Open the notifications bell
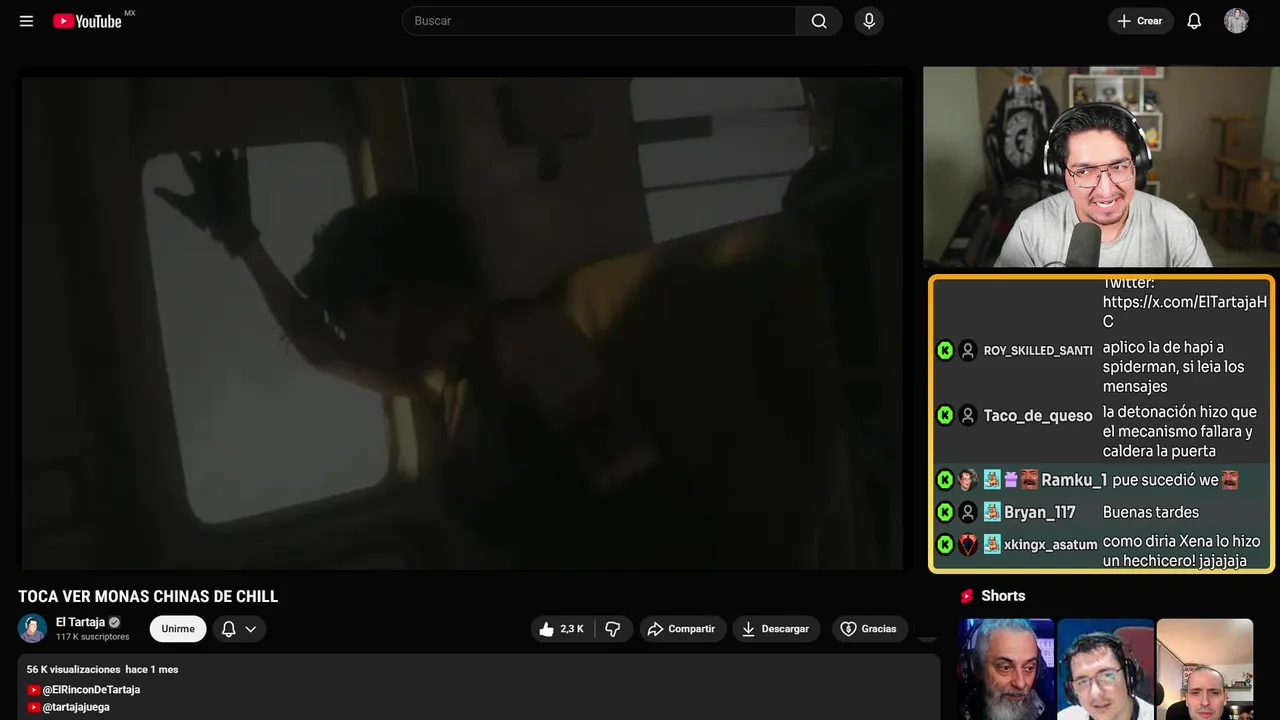 click(x=1194, y=21)
